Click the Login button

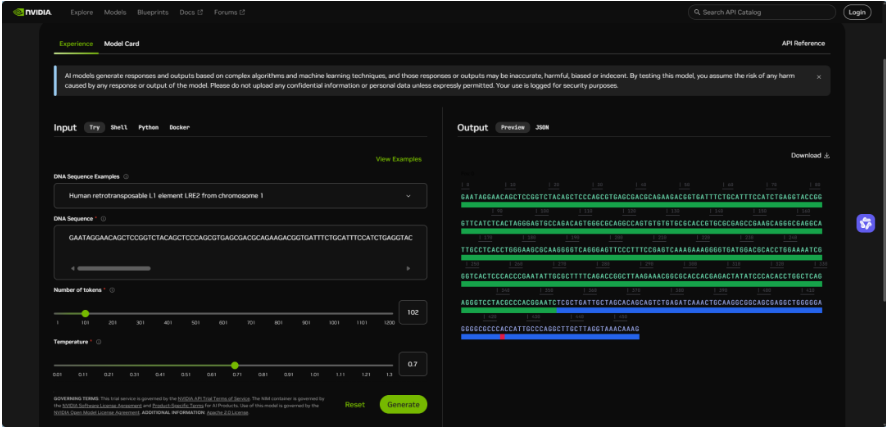(857, 12)
